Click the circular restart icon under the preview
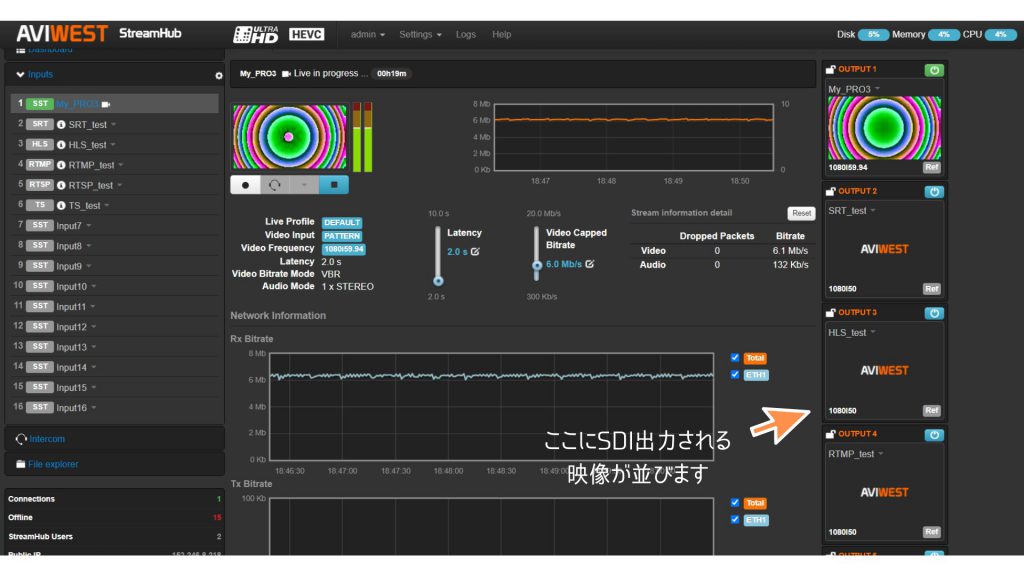The height and width of the screenshot is (576, 1024). tap(275, 185)
